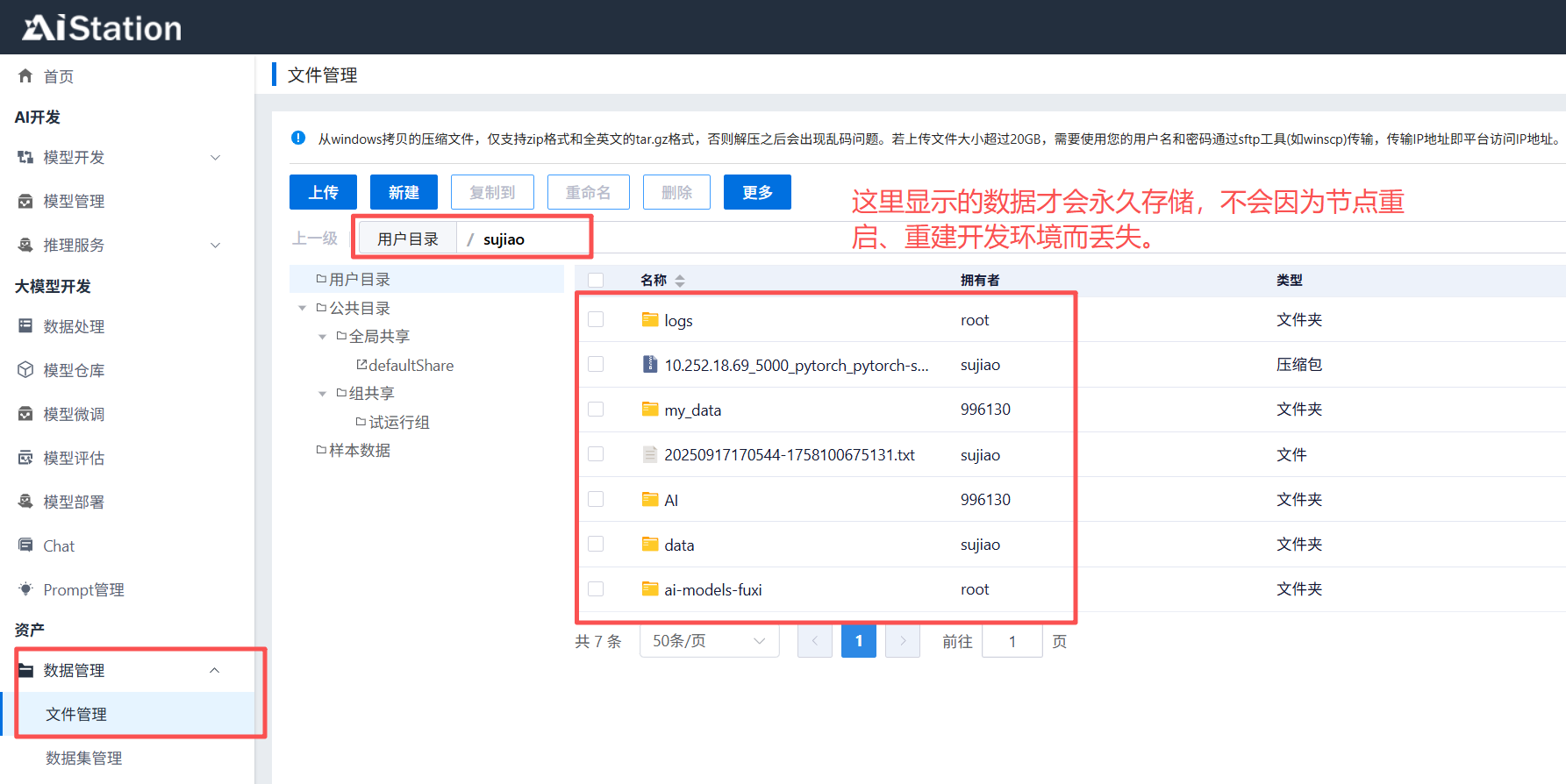Click the 更多 button

757,192
